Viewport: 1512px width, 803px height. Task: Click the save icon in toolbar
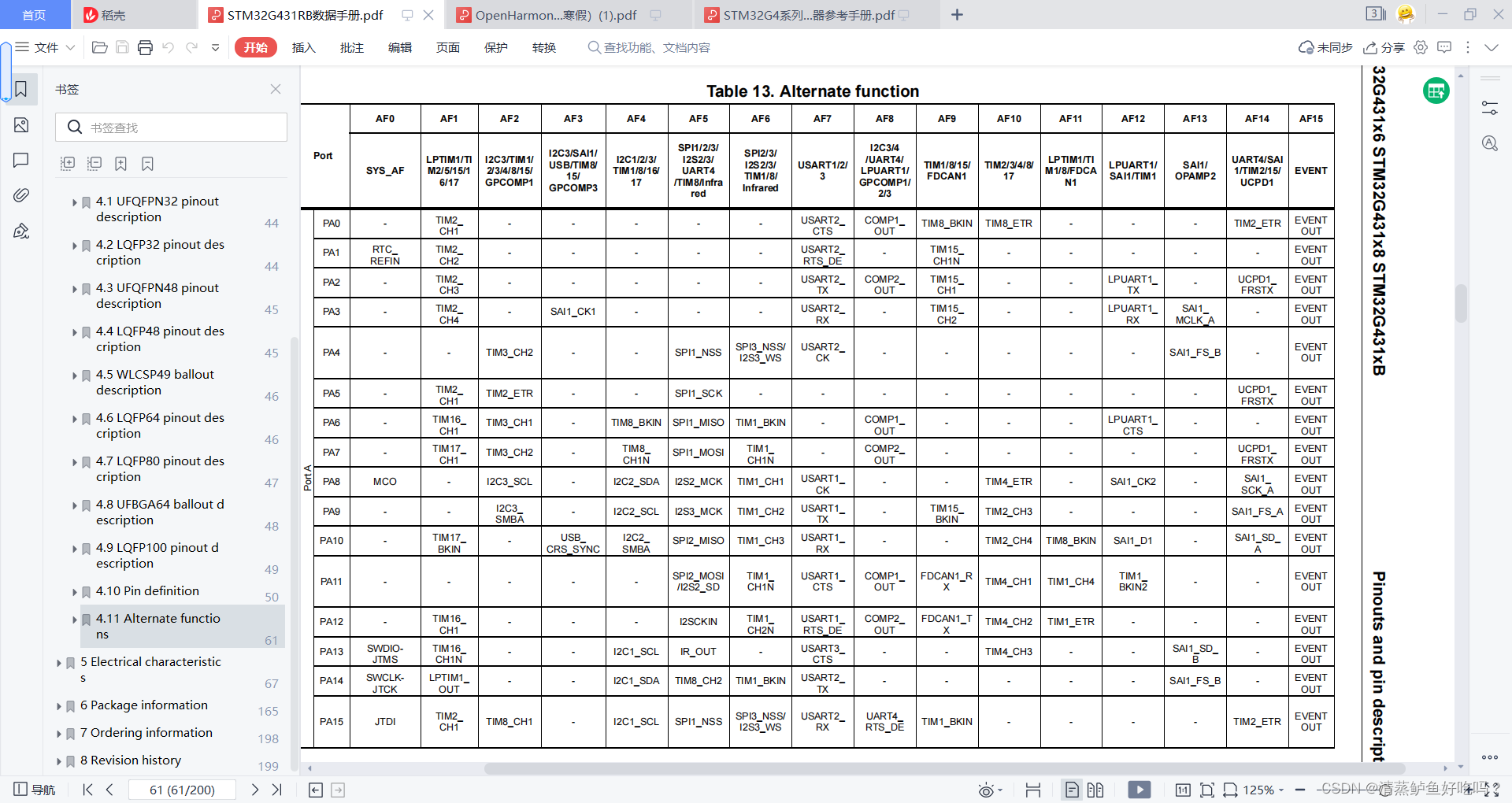tap(122, 47)
